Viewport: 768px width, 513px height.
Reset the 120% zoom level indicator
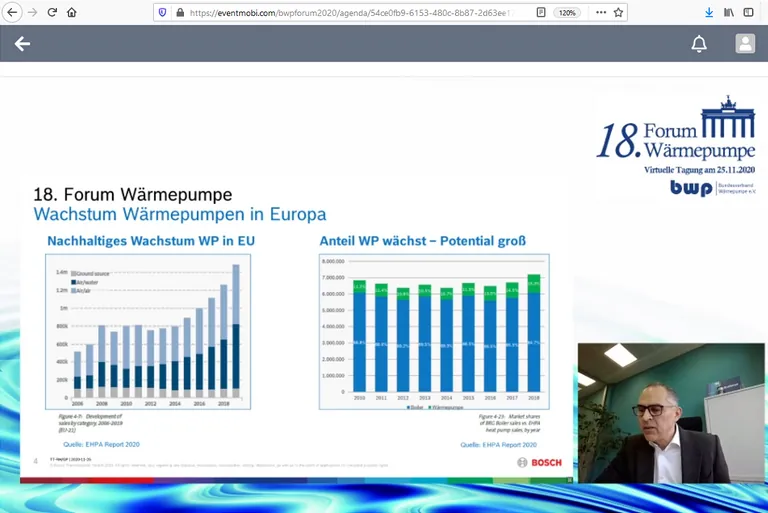point(567,13)
